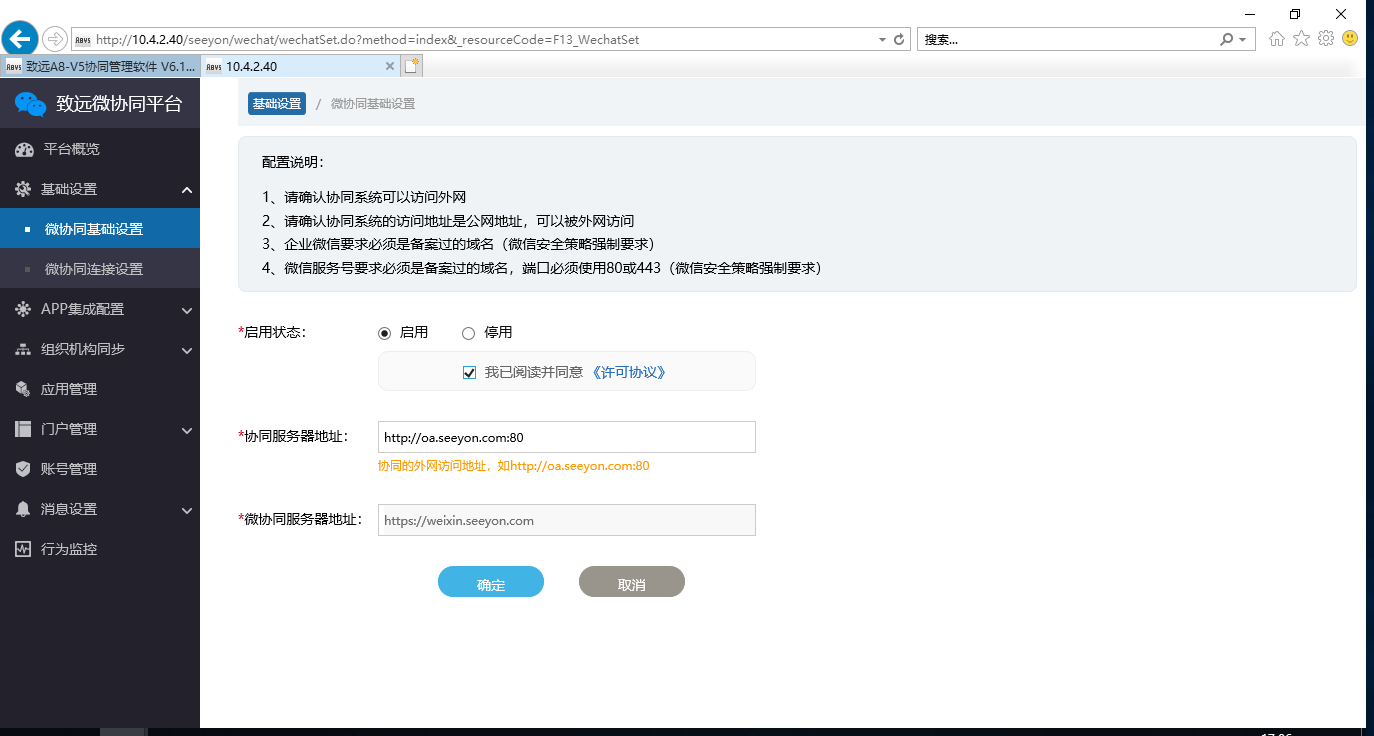The image size is (1374, 736).
Task: Click the 取消 cancel button
Action: pos(632,582)
